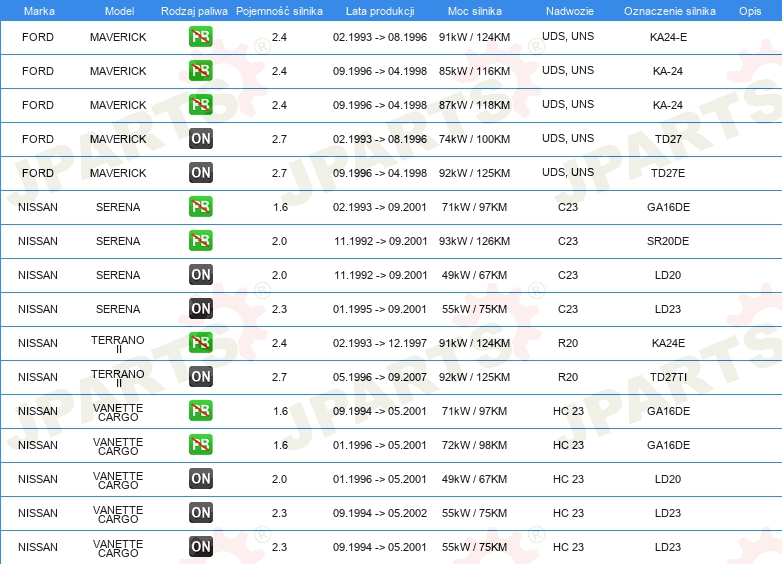This screenshot has height=564, width=782.
Task: Click the petrol icon in the Serena 1.6 GA16DE row
Action: 200,207
